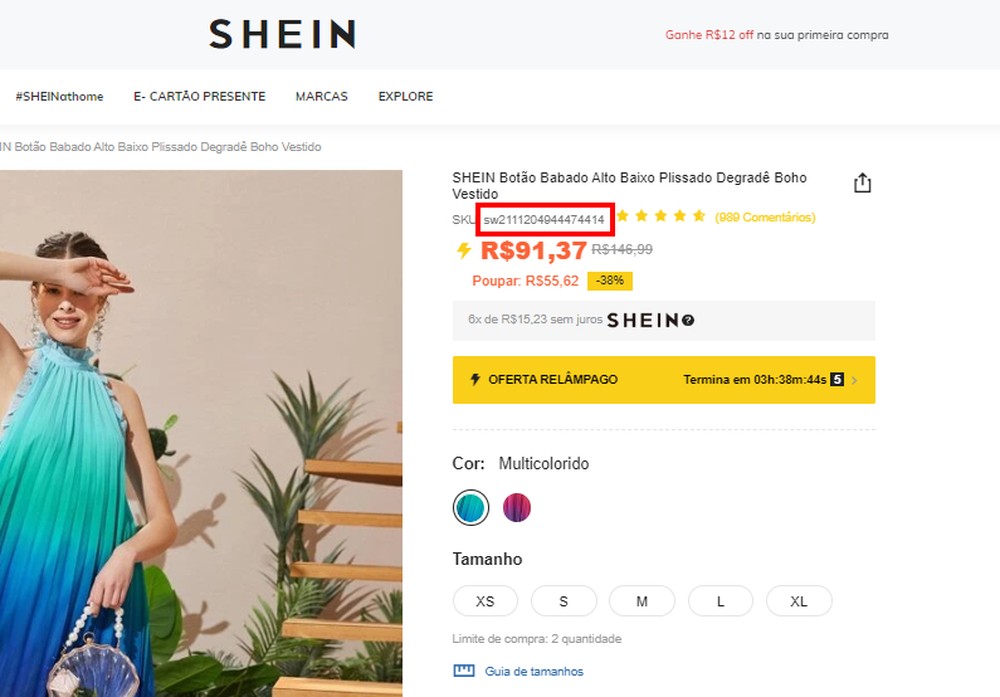Select size XL

(x=799, y=601)
